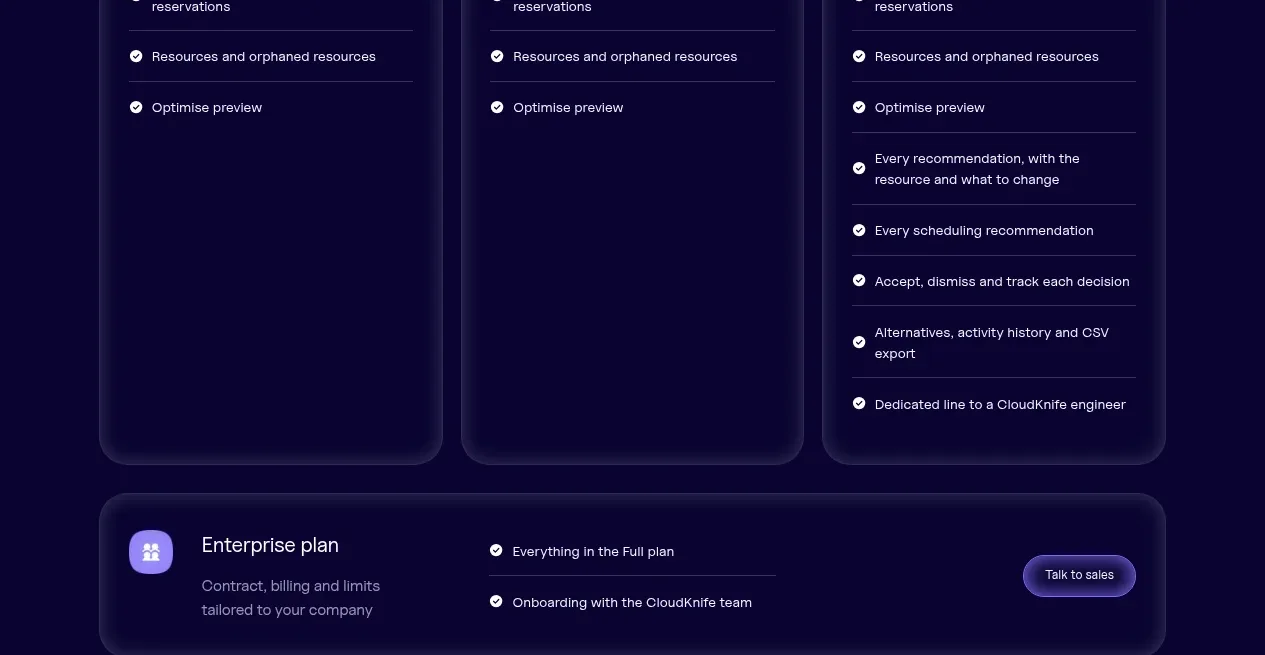Click the checkmark beside Every recommendation, with the resource
Image resolution: width=1265 pixels, height=655 pixels.
[x=859, y=168]
